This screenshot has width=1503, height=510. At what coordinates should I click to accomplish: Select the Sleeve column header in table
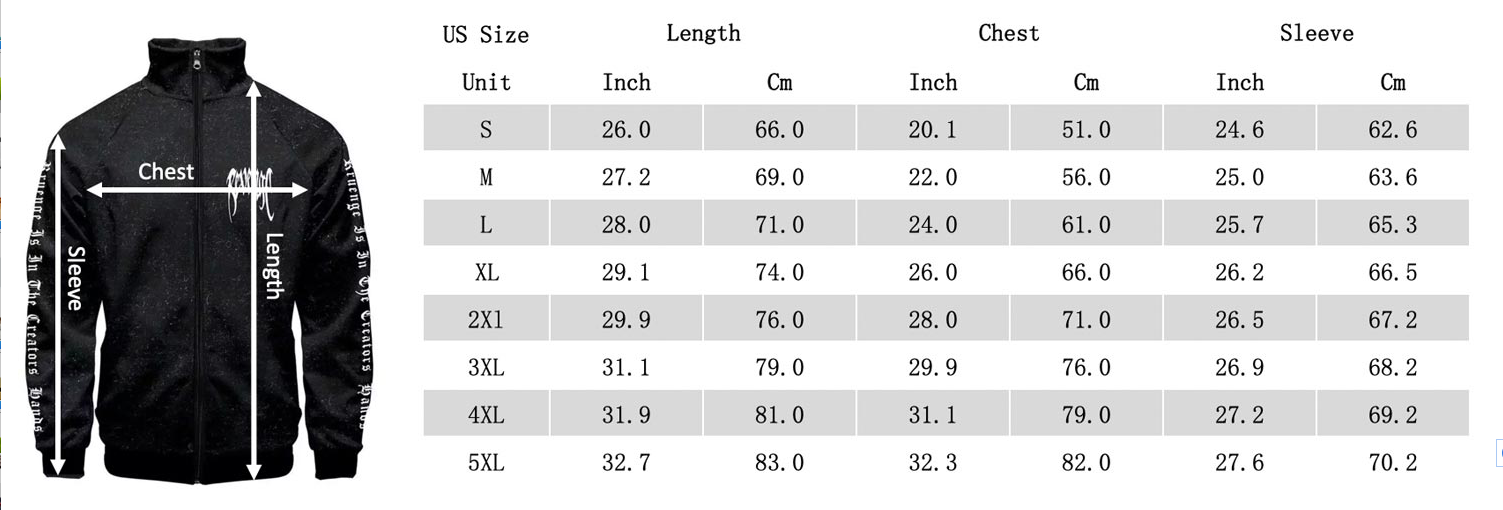click(x=1316, y=33)
